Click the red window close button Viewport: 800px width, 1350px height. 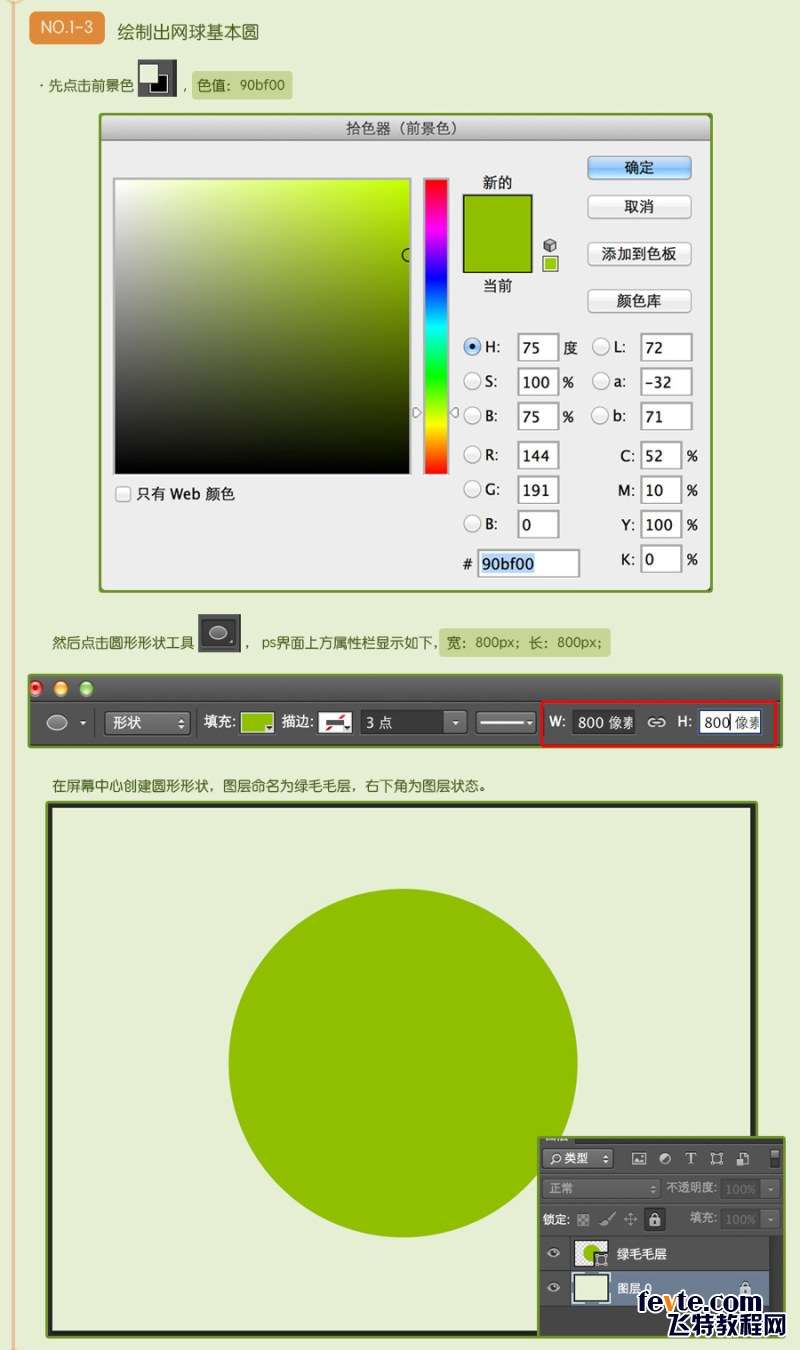(37, 688)
